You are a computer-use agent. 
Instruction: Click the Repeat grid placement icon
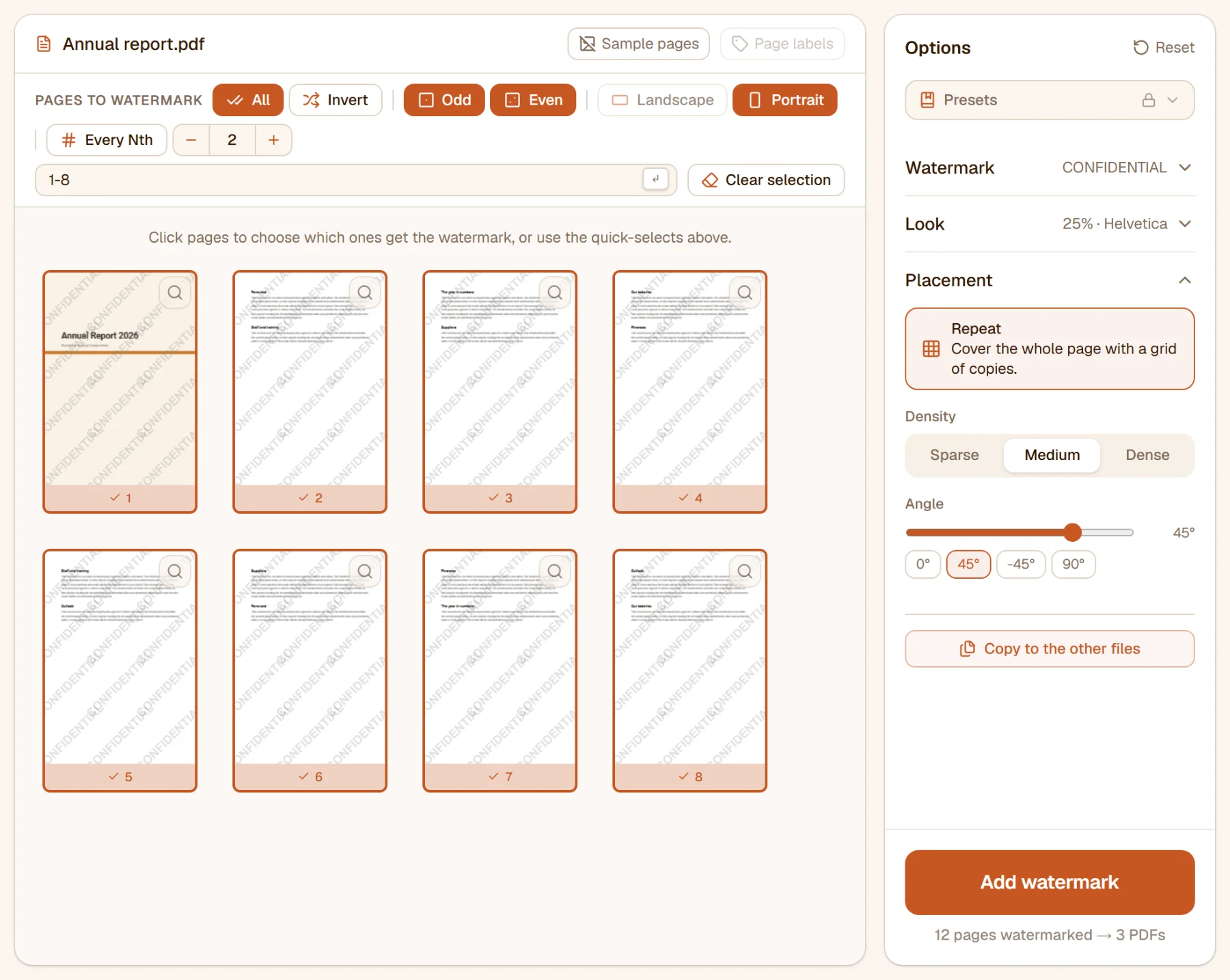931,349
